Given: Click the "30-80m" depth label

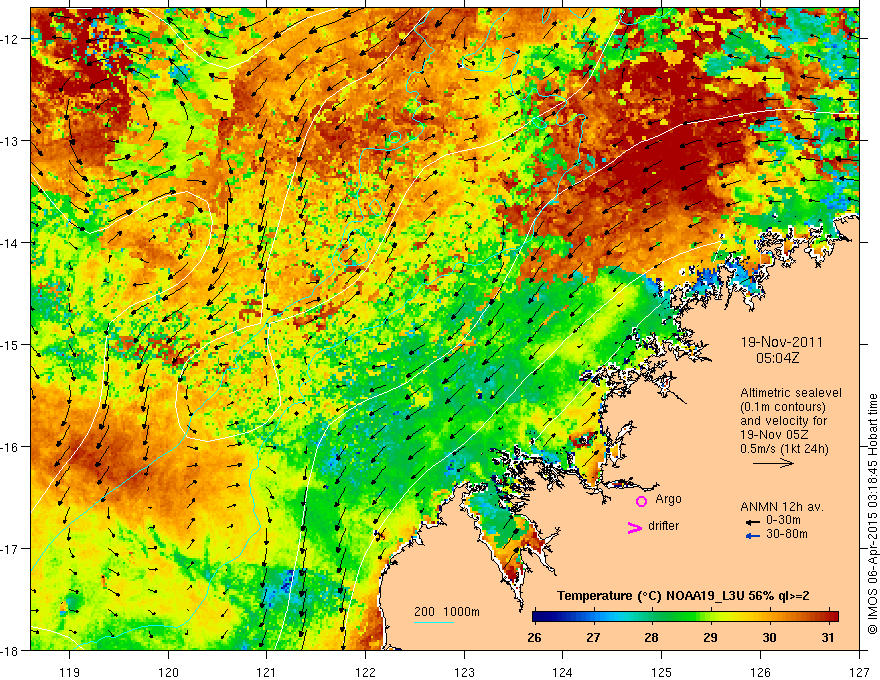Looking at the screenshot, I should pos(787,534).
